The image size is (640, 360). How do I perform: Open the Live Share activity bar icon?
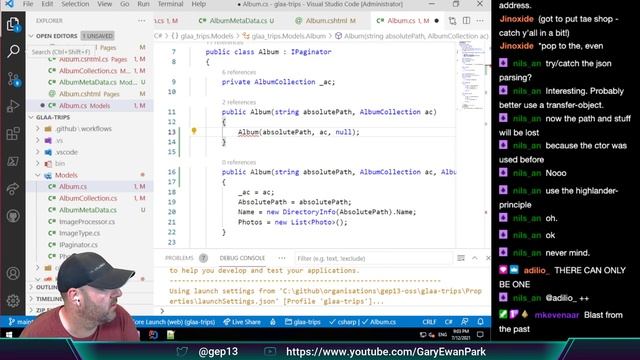click(x=13, y=189)
